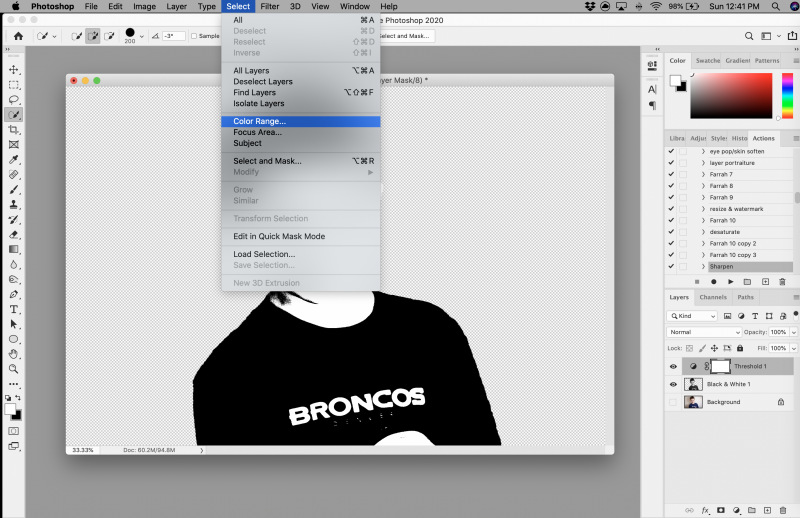Screen dimensions: 800x518
Task: Begin recording an action
Action: pos(714,282)
